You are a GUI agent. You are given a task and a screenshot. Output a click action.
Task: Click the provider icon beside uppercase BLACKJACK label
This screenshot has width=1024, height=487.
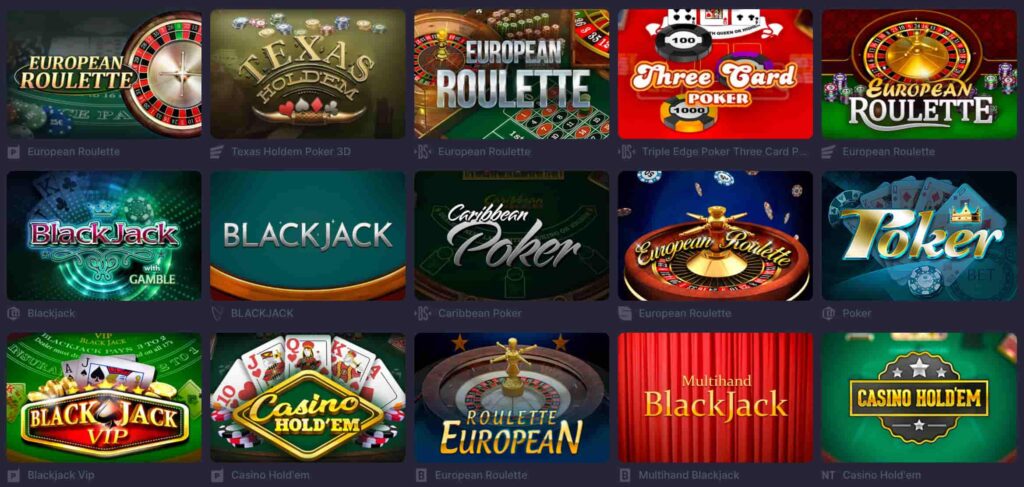tap(217, 313)
